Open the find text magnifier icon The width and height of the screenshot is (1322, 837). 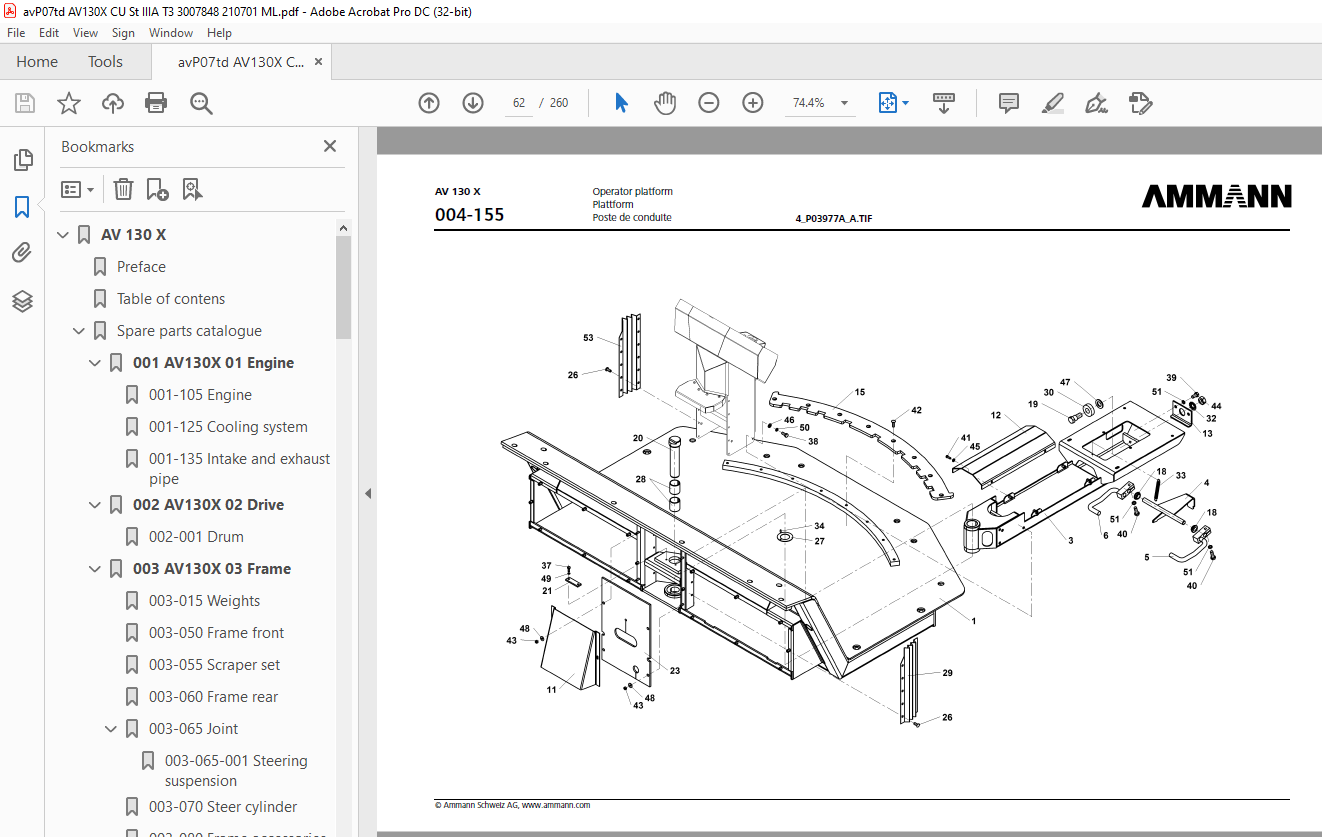click(201, 103)
